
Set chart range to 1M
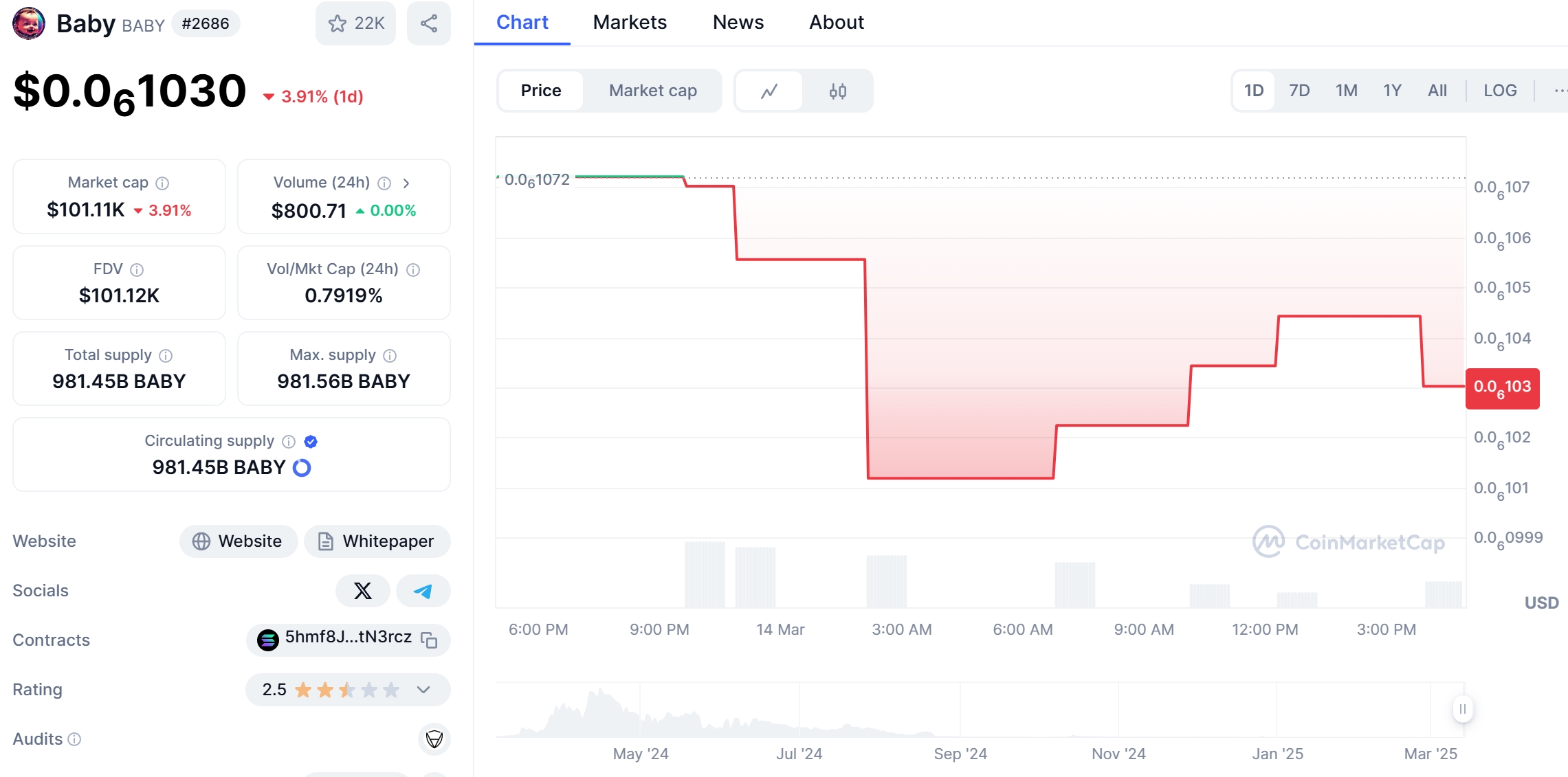[1347, 91]
